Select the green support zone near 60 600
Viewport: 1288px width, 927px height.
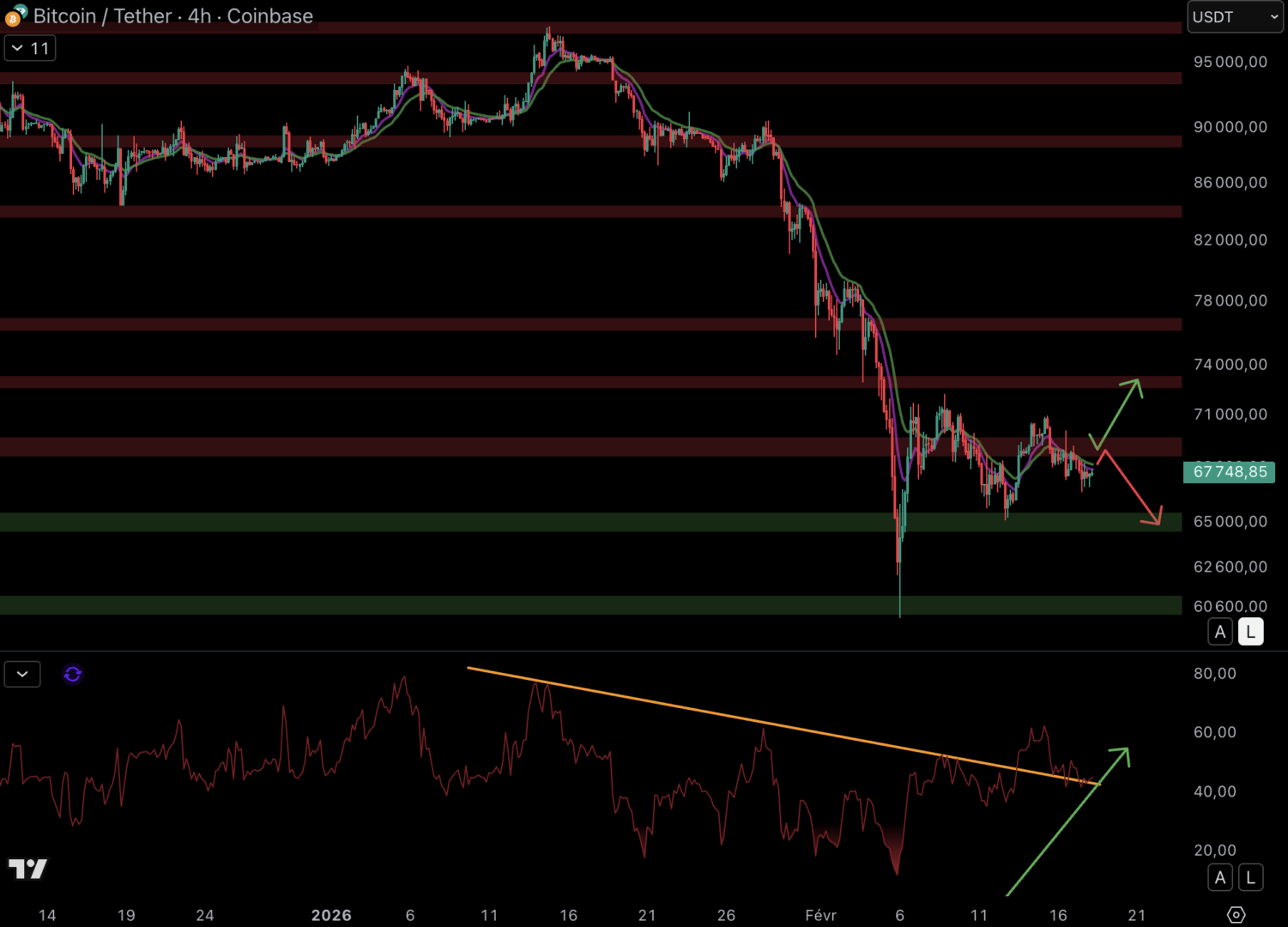(x=515, y=605)
